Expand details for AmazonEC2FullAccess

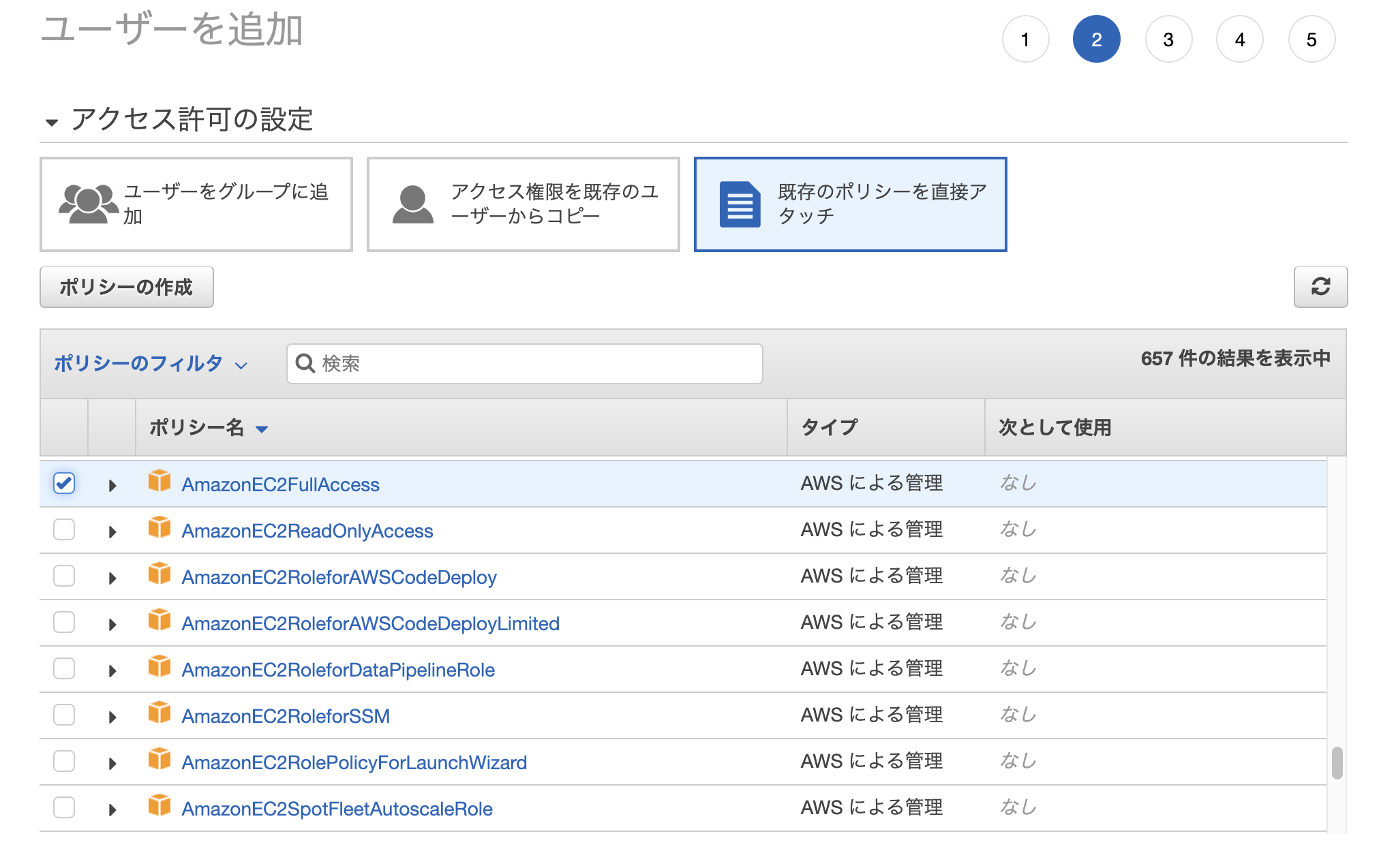[x=112, y=484]
